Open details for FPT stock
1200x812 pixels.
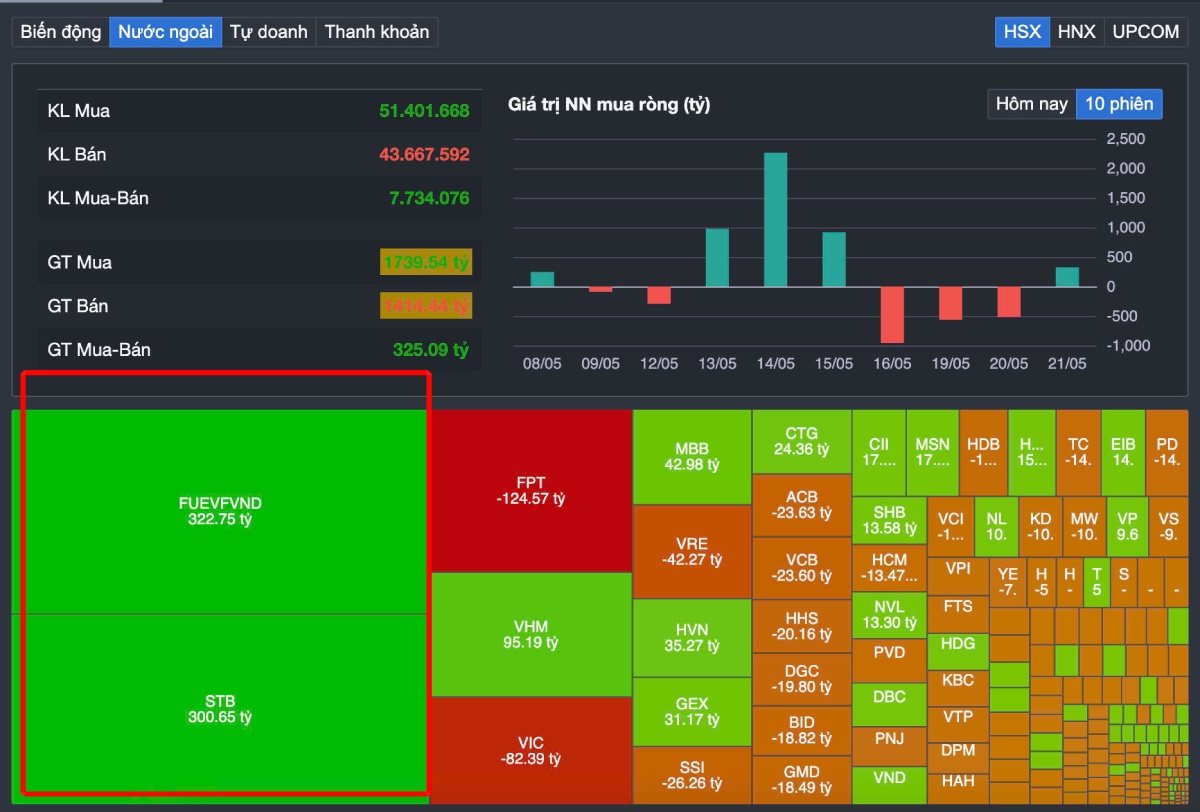[x=531, y=490]
